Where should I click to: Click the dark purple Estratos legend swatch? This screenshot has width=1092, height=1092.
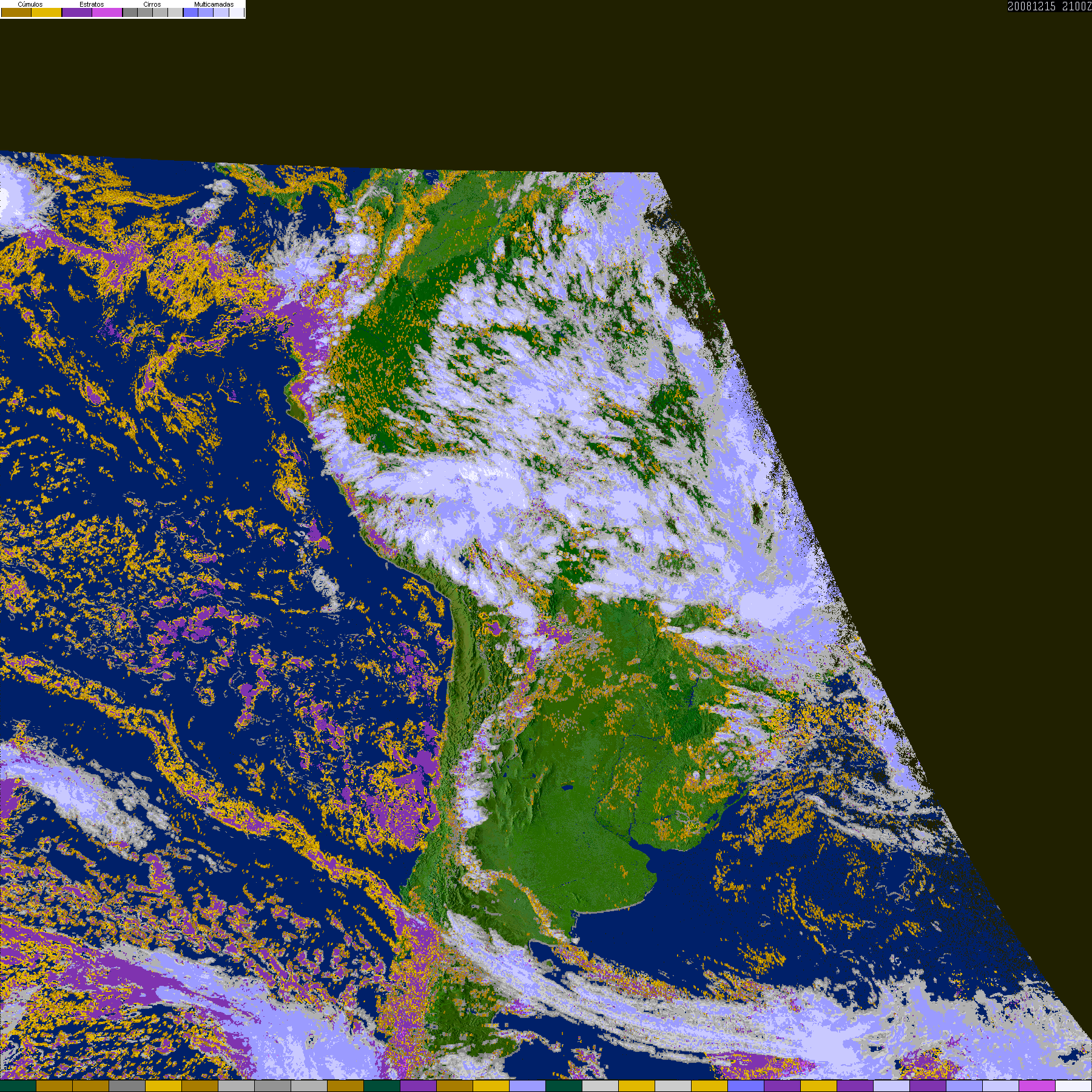click(77, 12)
